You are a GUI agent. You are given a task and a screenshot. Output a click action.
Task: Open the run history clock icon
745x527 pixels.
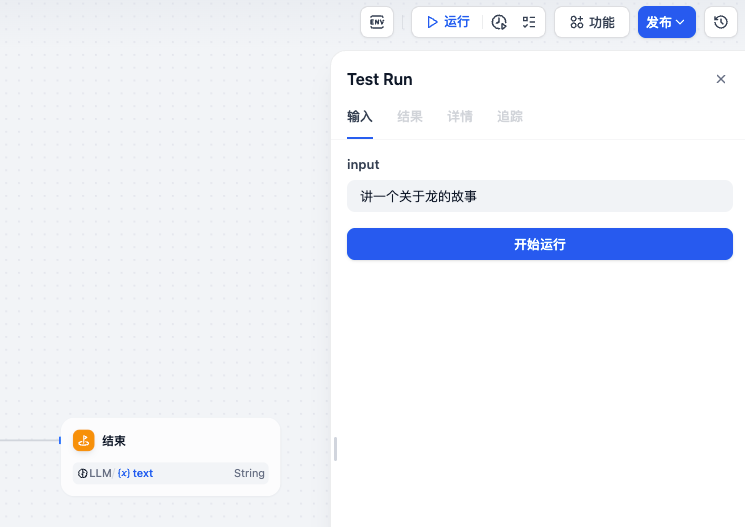[499, 22]
